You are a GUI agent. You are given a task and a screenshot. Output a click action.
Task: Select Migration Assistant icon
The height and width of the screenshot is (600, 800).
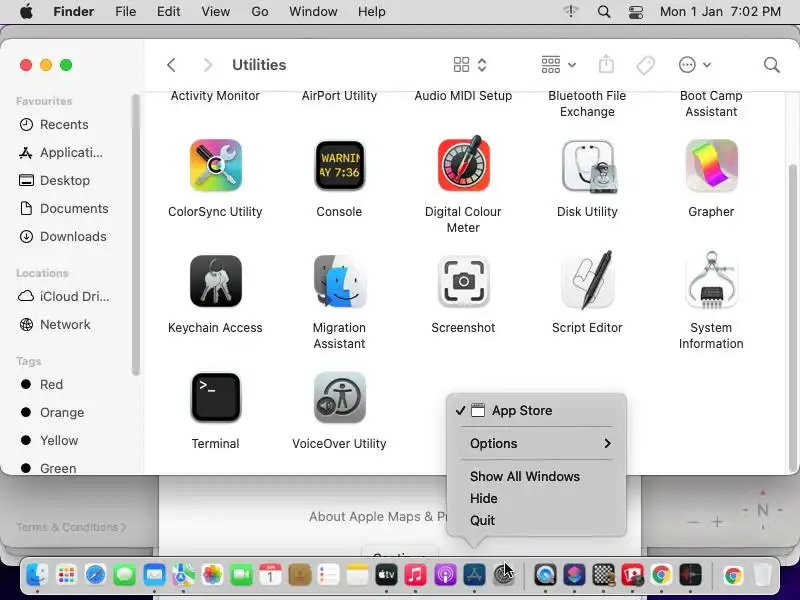(339, 281)
